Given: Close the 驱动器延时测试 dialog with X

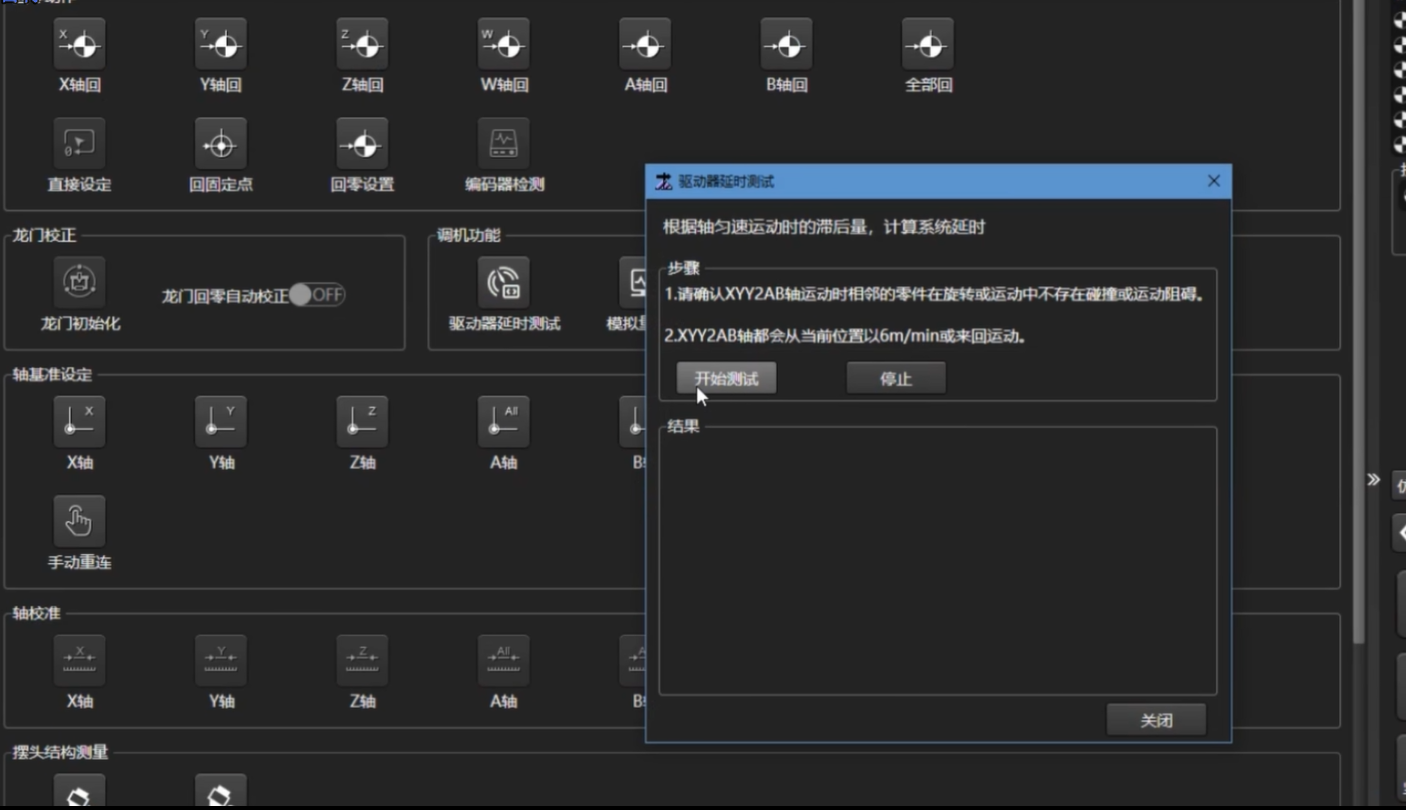Looking at the screenshot, I should coord(1213,181).
